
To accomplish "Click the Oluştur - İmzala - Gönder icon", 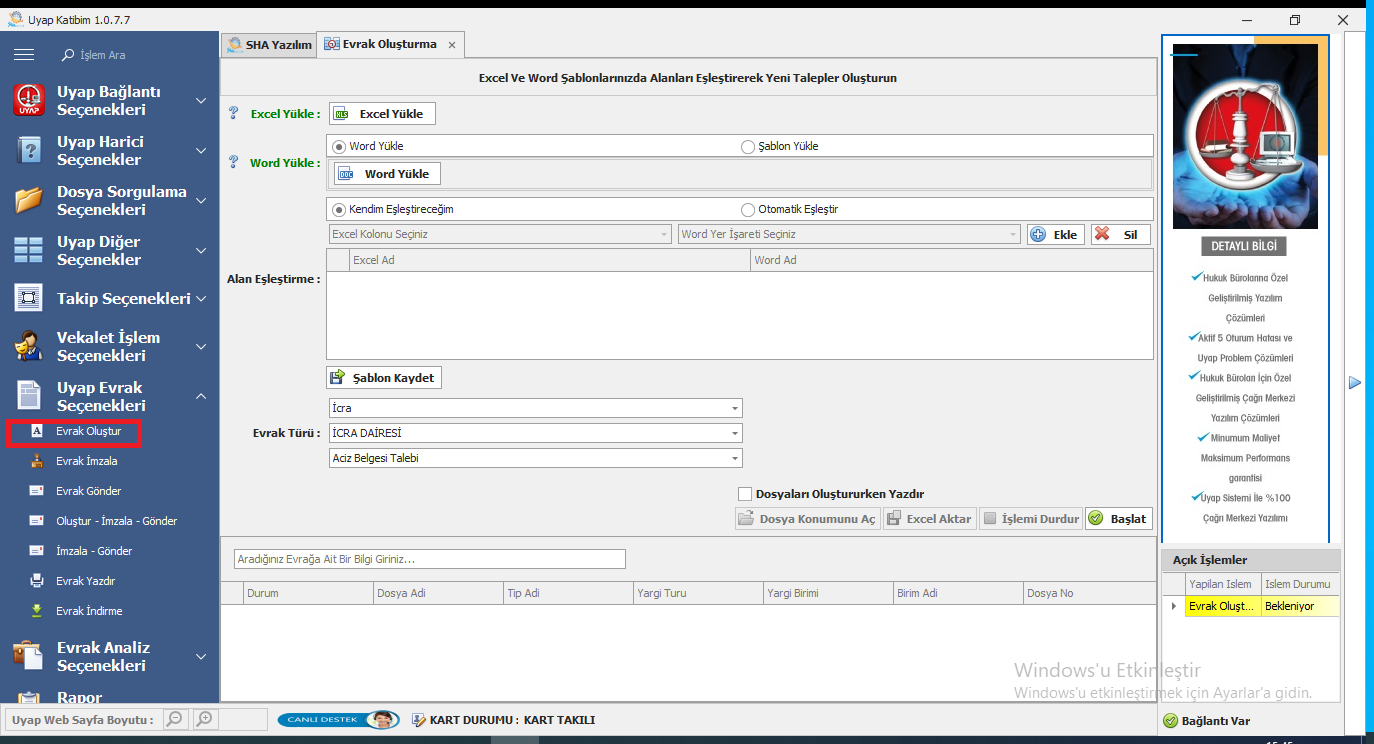I will (37, 521).
